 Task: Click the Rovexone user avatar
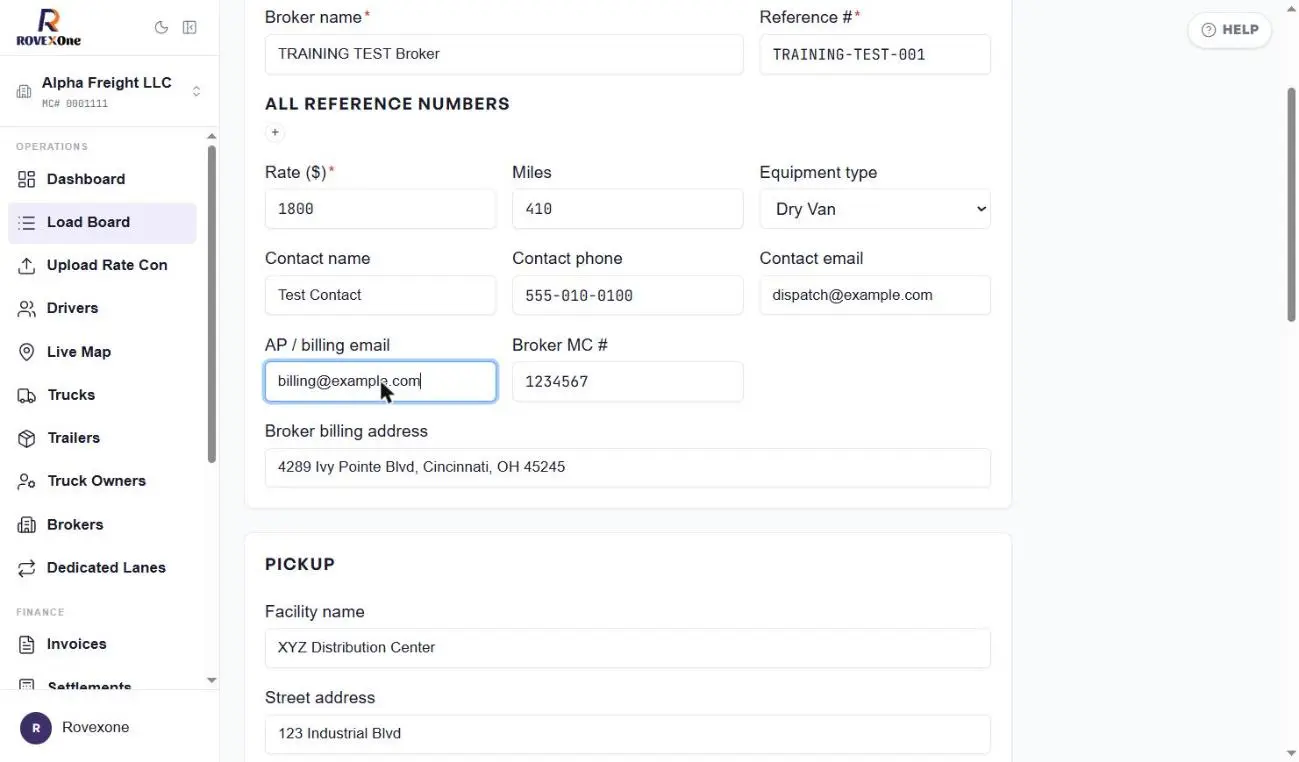point(36,728)
